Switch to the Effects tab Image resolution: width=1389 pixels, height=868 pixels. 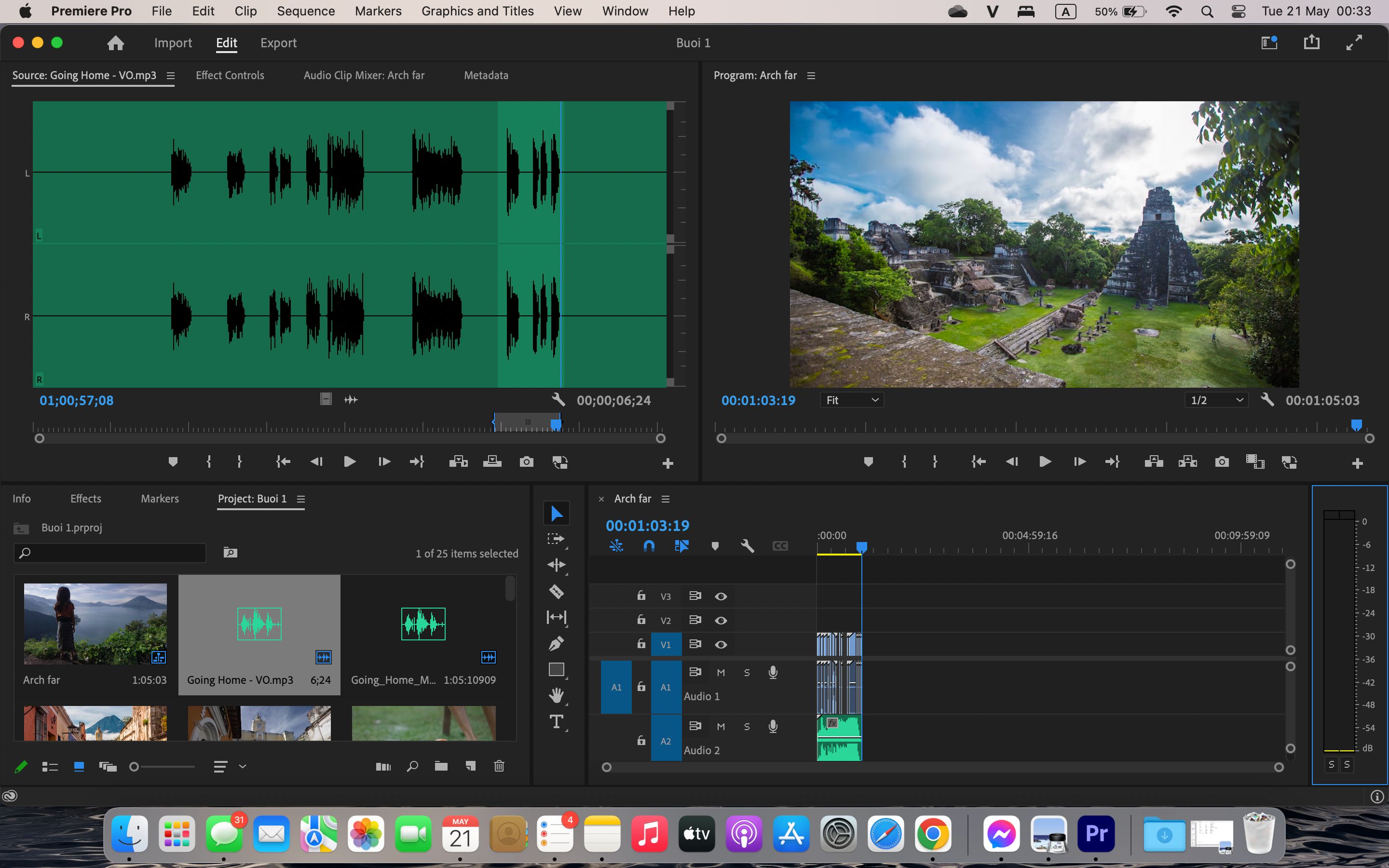pos(85,498)
